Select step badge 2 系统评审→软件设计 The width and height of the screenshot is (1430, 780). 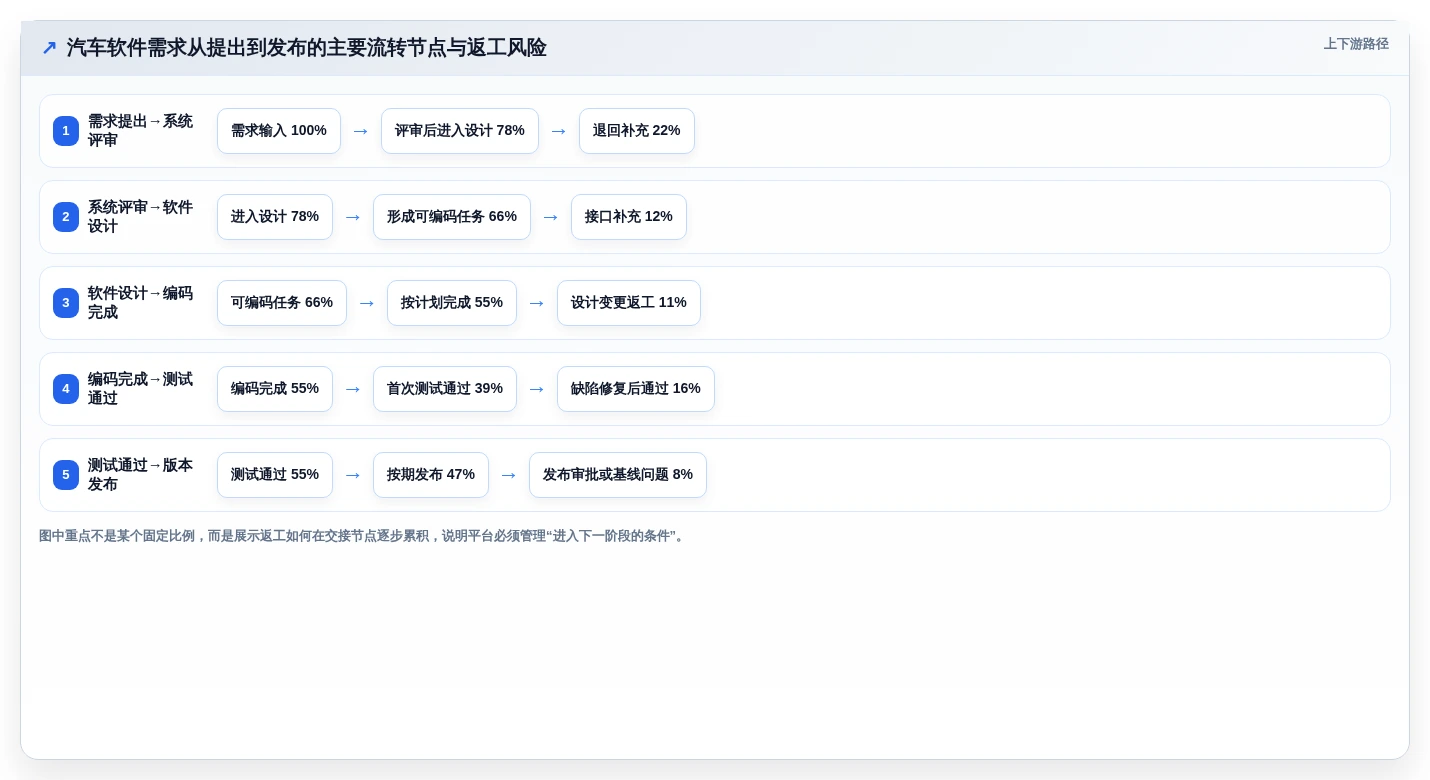click(x=66, y=217)
